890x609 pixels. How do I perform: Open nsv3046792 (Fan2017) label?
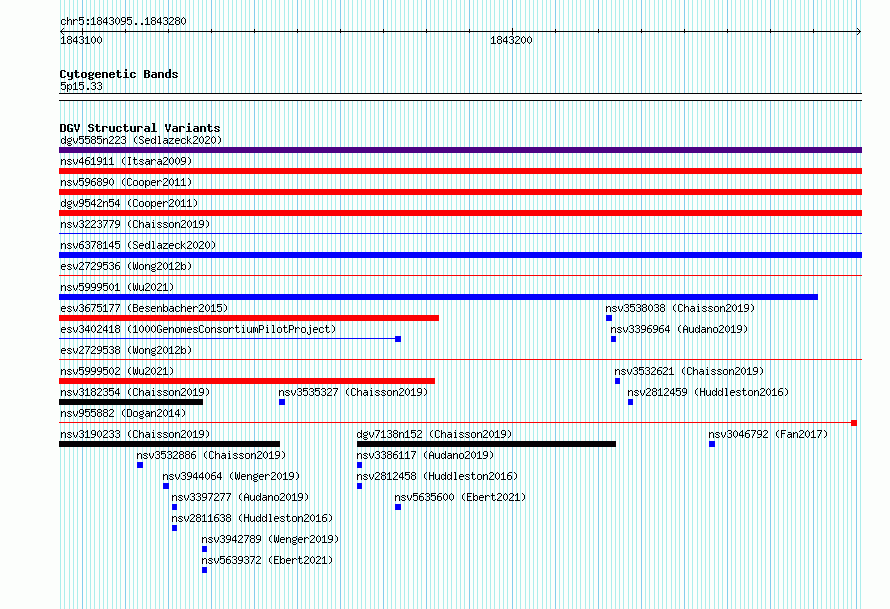768,434
